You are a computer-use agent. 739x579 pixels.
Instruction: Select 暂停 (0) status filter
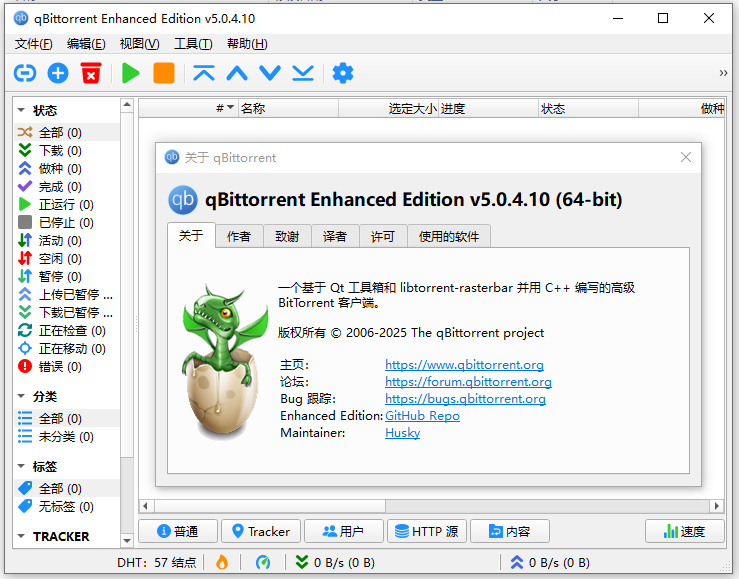tap(67, 276)
